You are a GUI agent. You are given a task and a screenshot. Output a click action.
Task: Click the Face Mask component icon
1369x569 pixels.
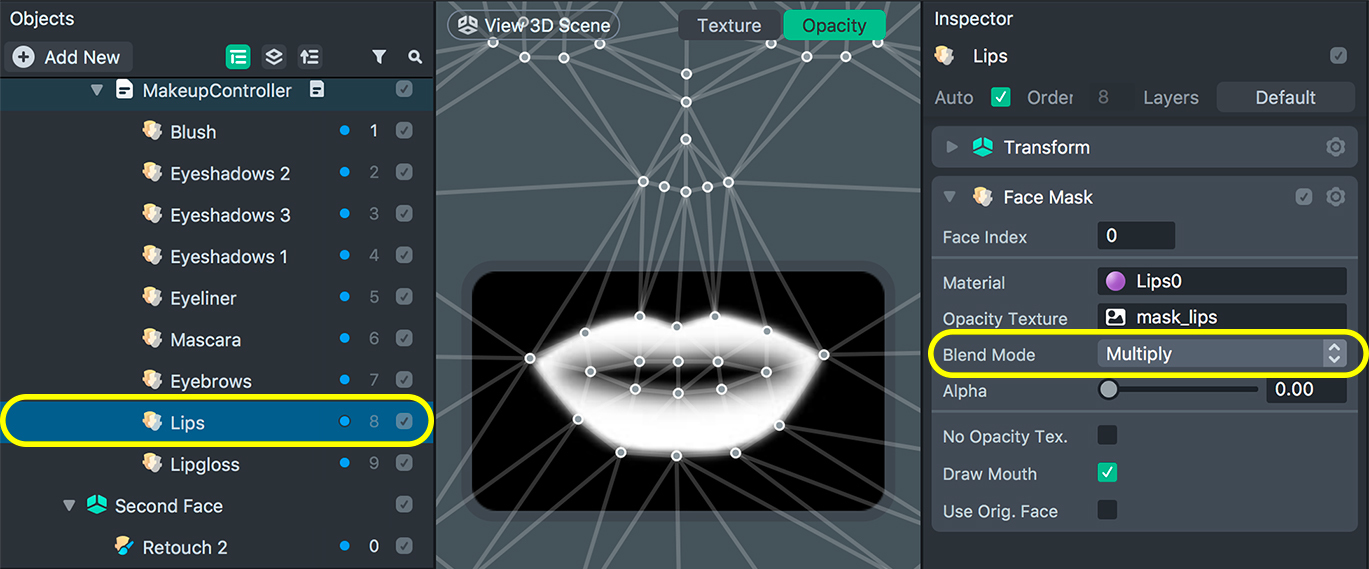983,197
